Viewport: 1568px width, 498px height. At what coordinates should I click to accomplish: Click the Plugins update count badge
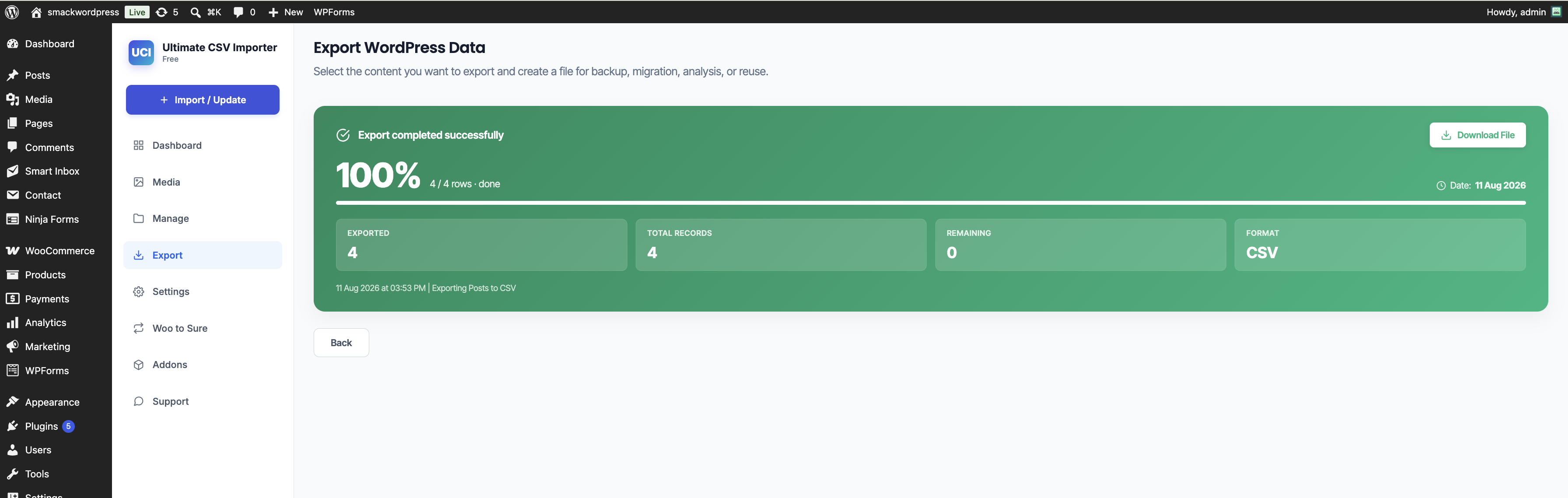coord(68,426)
